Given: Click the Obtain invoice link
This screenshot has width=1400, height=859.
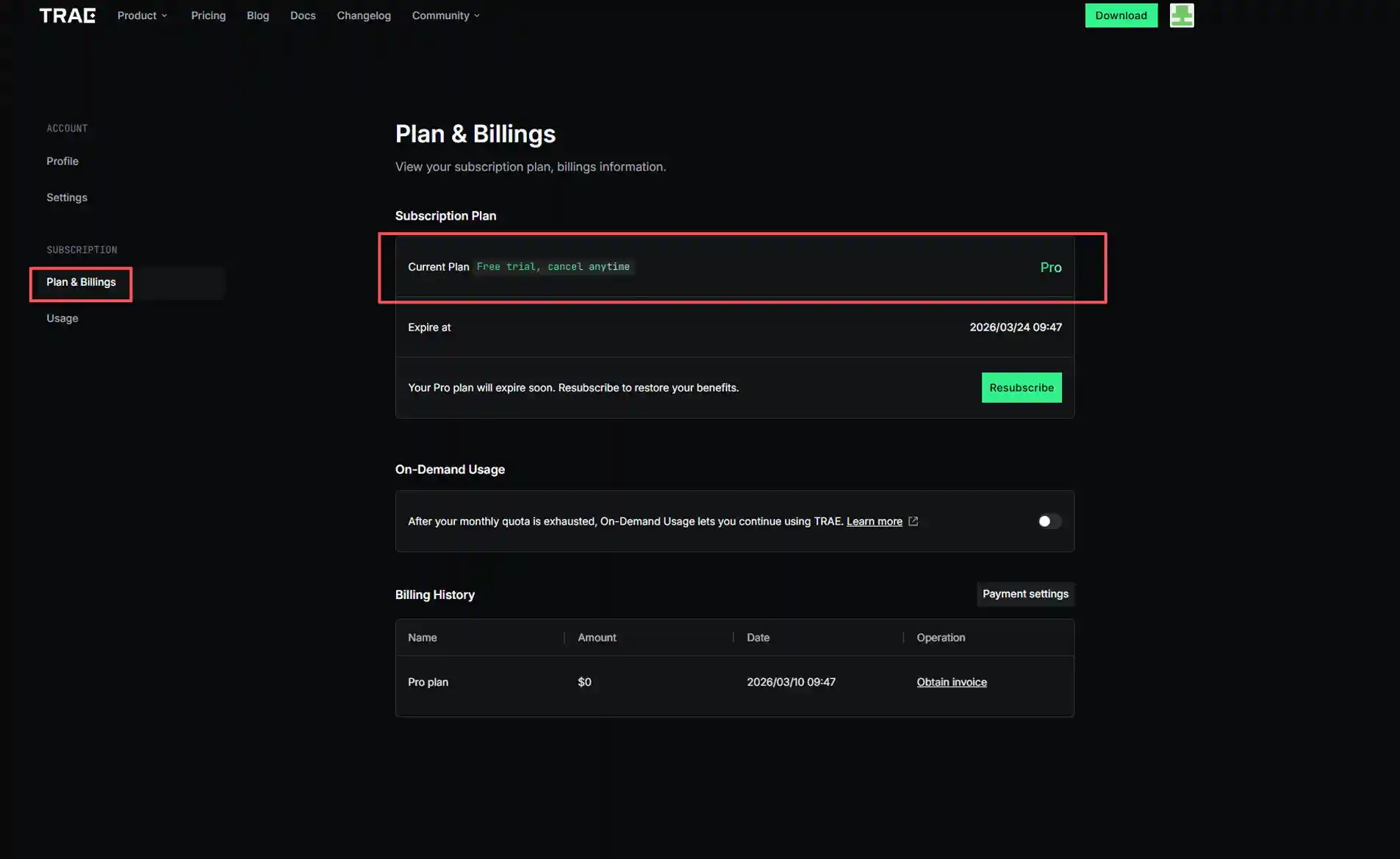Looking at the screenshot, I should pyautogui.click(x=951, y=682).
